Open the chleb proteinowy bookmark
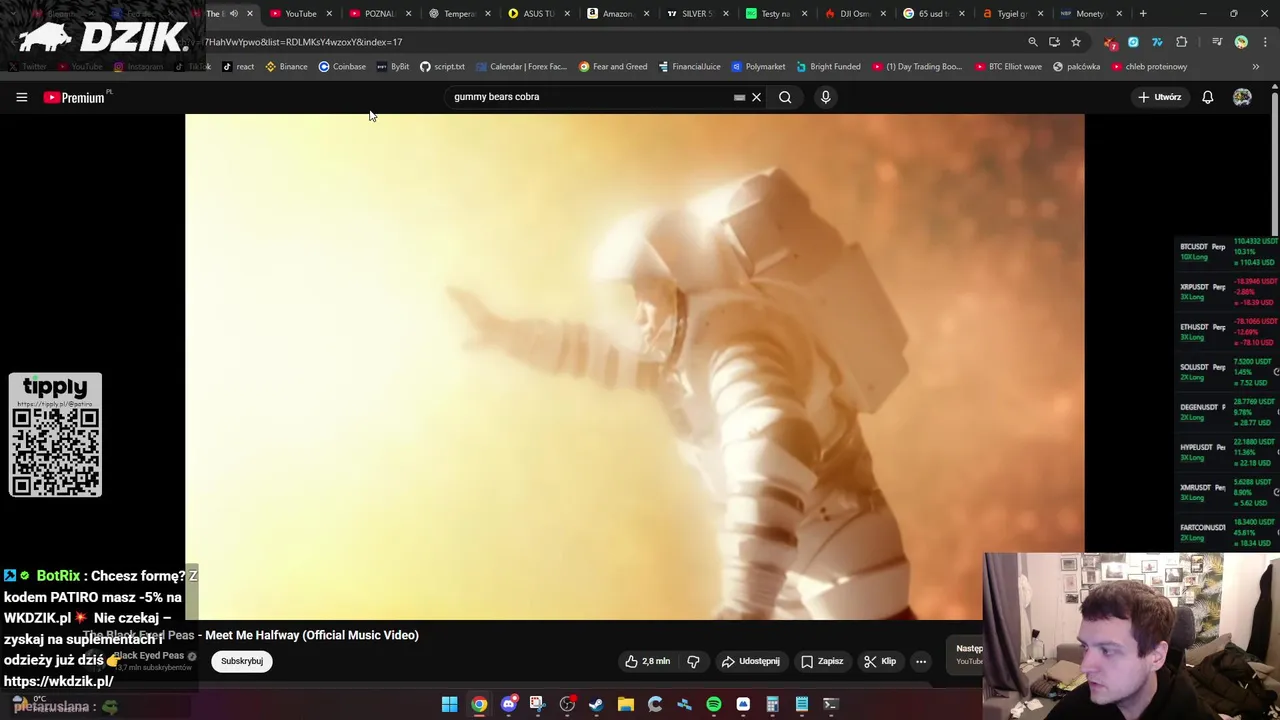Viewport: 1280px width, 720px height. pyautogui.click(x=1149, y=67)
